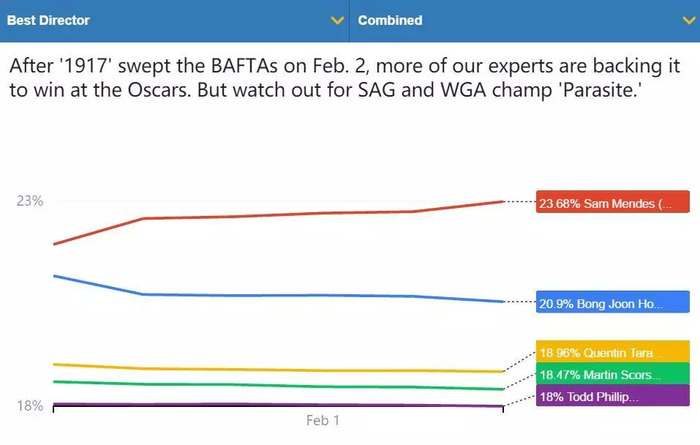Screen dimensions: 700x445
Task: Select the red Sam Mendes 23.68% label
Action: (x=612, y=202)
